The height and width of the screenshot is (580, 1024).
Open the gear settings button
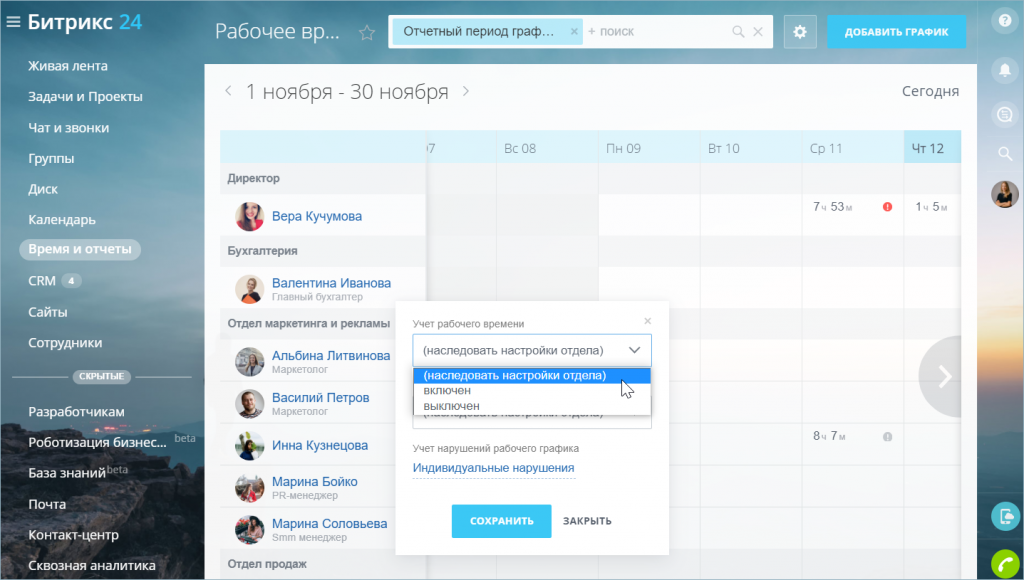pos(800,31)
